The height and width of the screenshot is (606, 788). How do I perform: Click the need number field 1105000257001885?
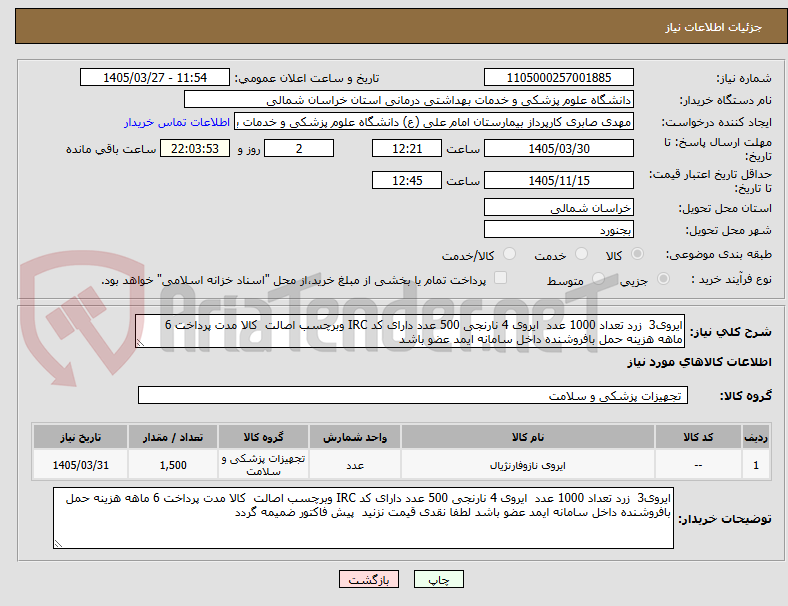[559, 78]
